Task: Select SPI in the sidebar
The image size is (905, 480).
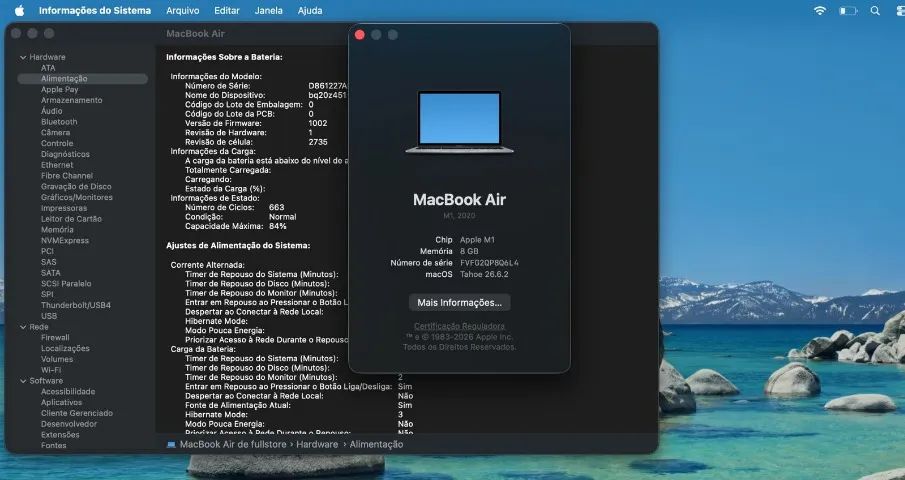Action: [47, 294]
